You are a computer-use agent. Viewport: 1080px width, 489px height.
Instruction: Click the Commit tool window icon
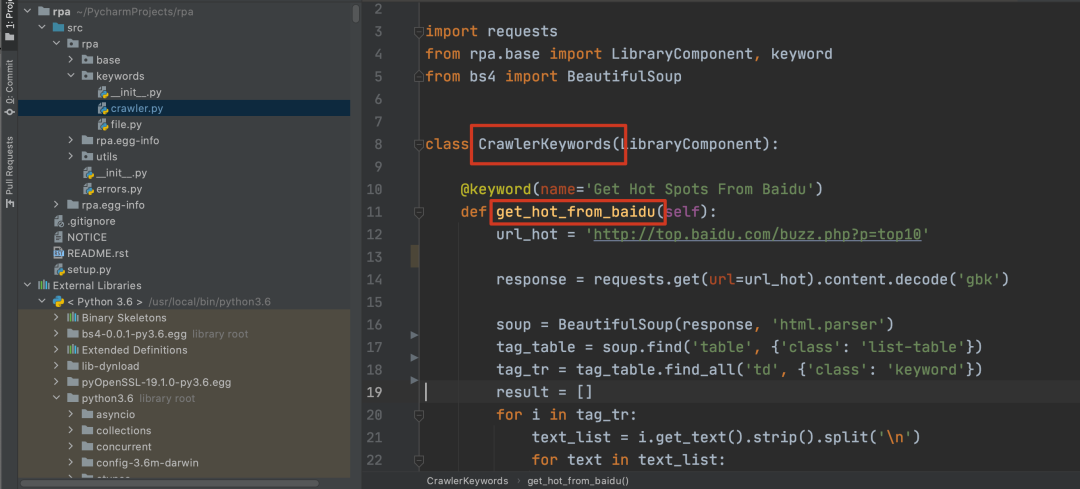pyautogui.click(x=9, y=110)
